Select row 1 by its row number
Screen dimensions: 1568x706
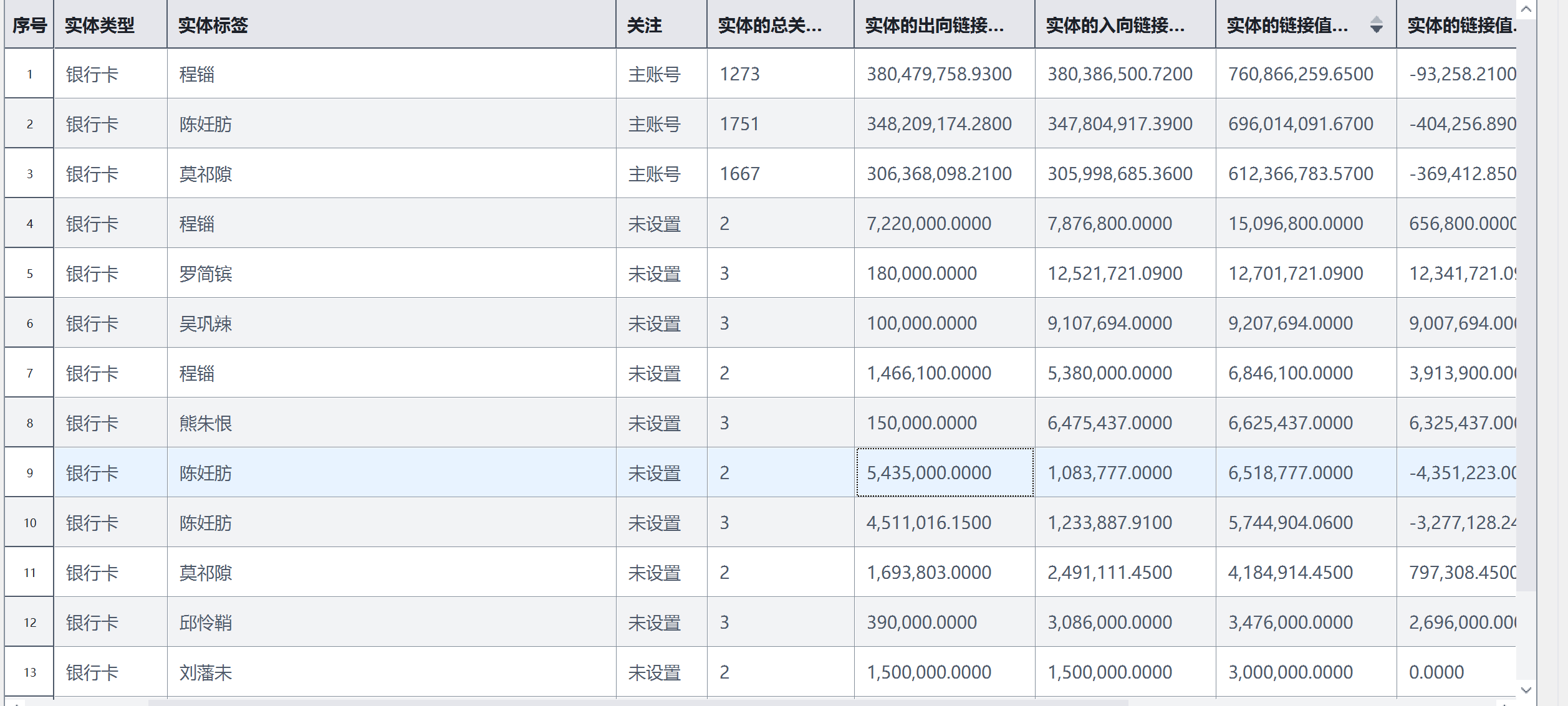coord(29,74)
